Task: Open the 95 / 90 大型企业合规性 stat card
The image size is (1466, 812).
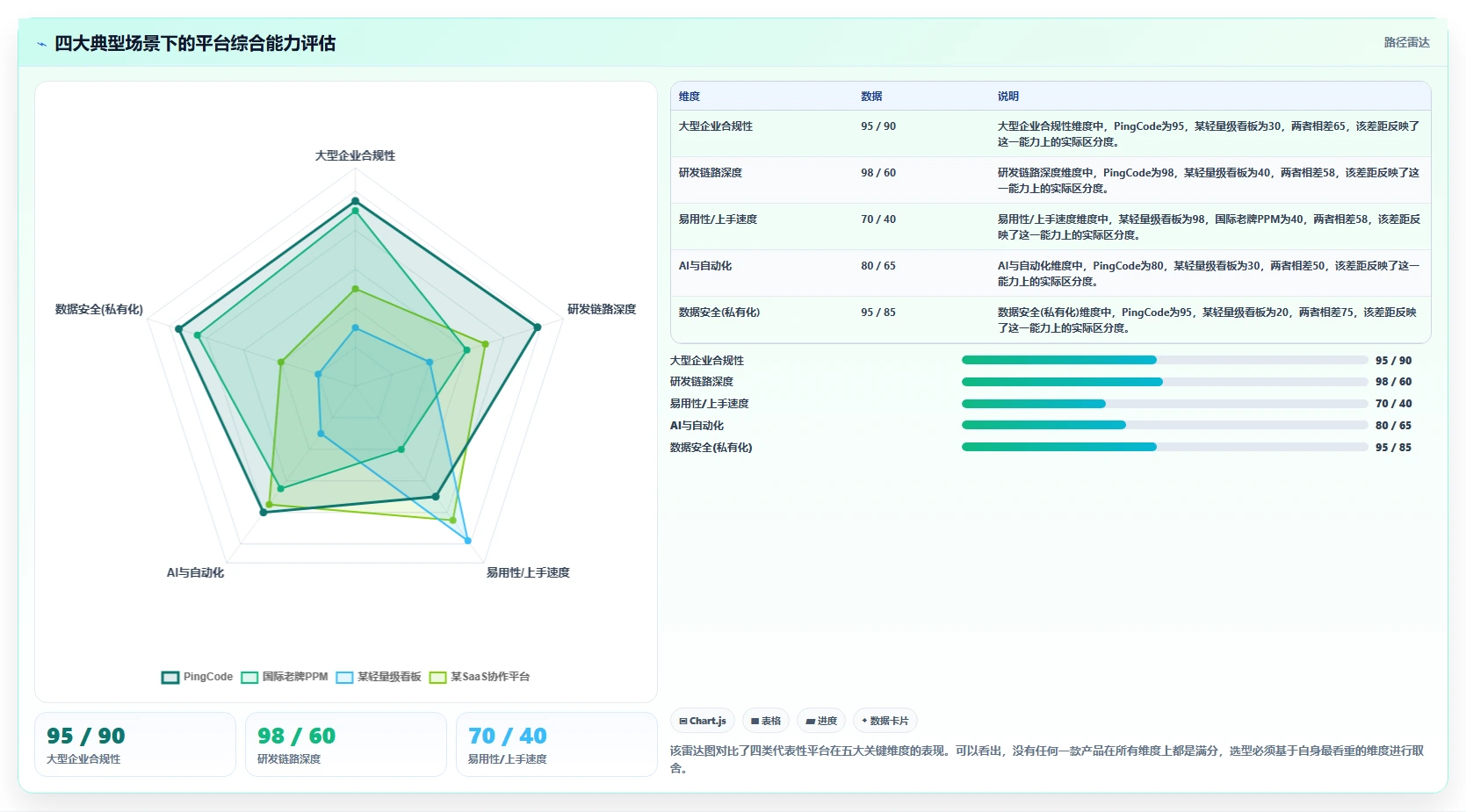Action: [x=135, y=744]
